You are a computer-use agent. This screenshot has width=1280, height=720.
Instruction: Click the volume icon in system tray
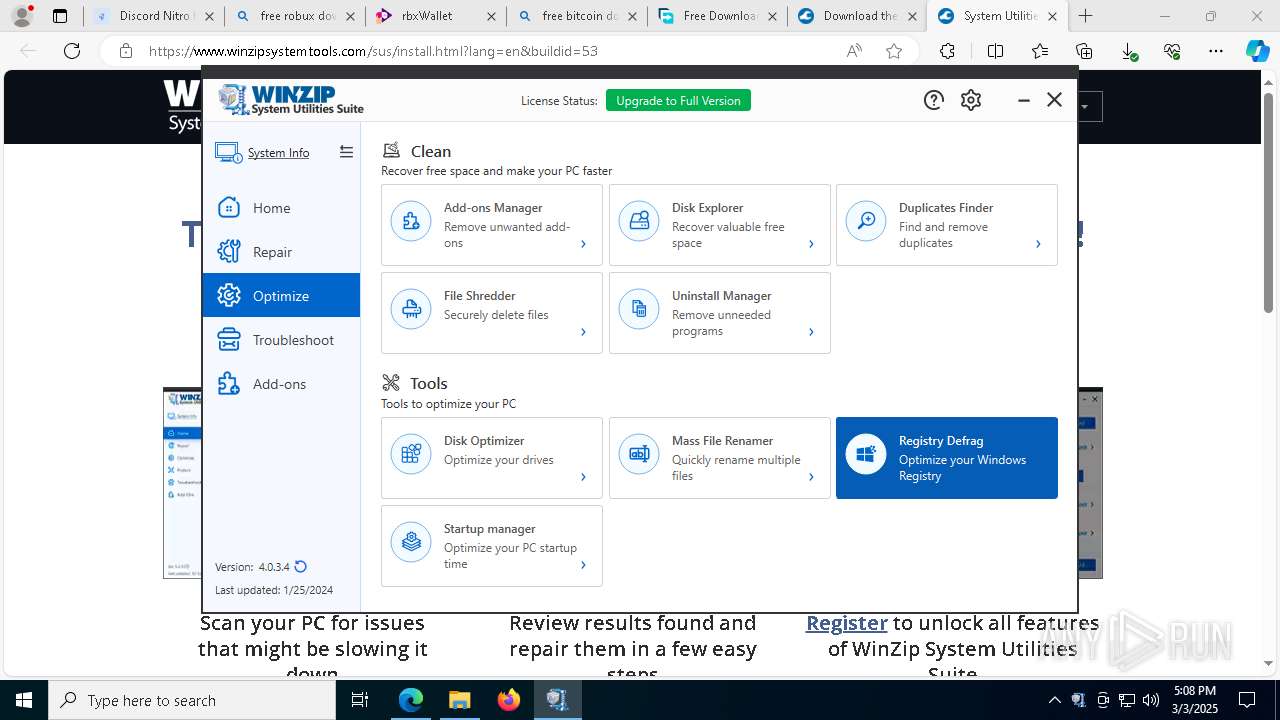[x=1151, y=700]
